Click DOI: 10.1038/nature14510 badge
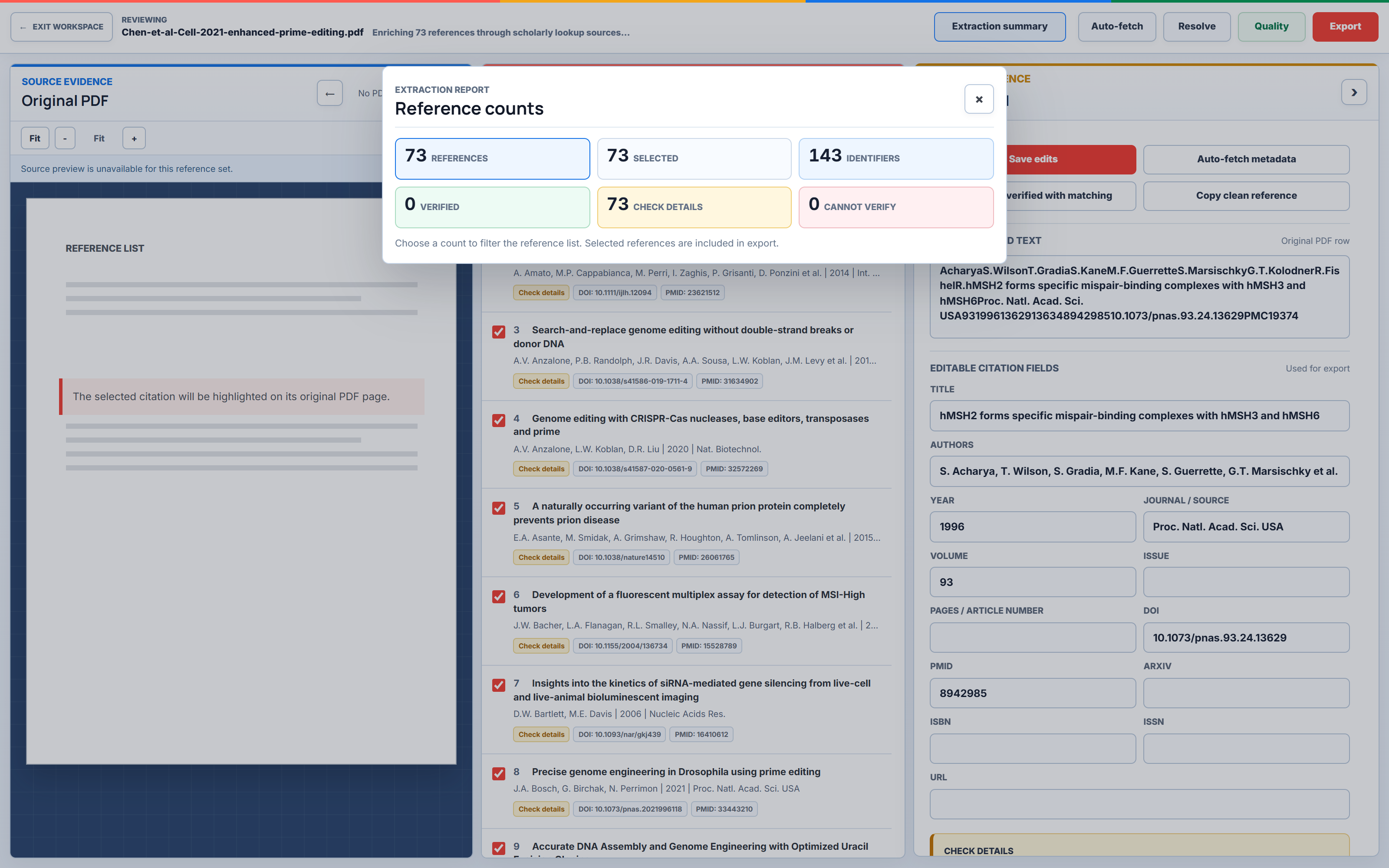 [x=621, y=557]
